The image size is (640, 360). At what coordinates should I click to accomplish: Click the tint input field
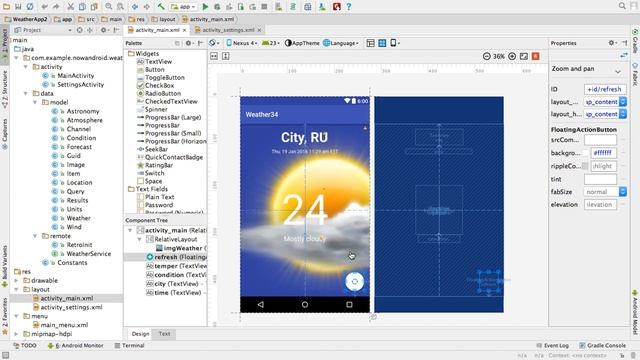pyautogui.click(x=600, y=179)
